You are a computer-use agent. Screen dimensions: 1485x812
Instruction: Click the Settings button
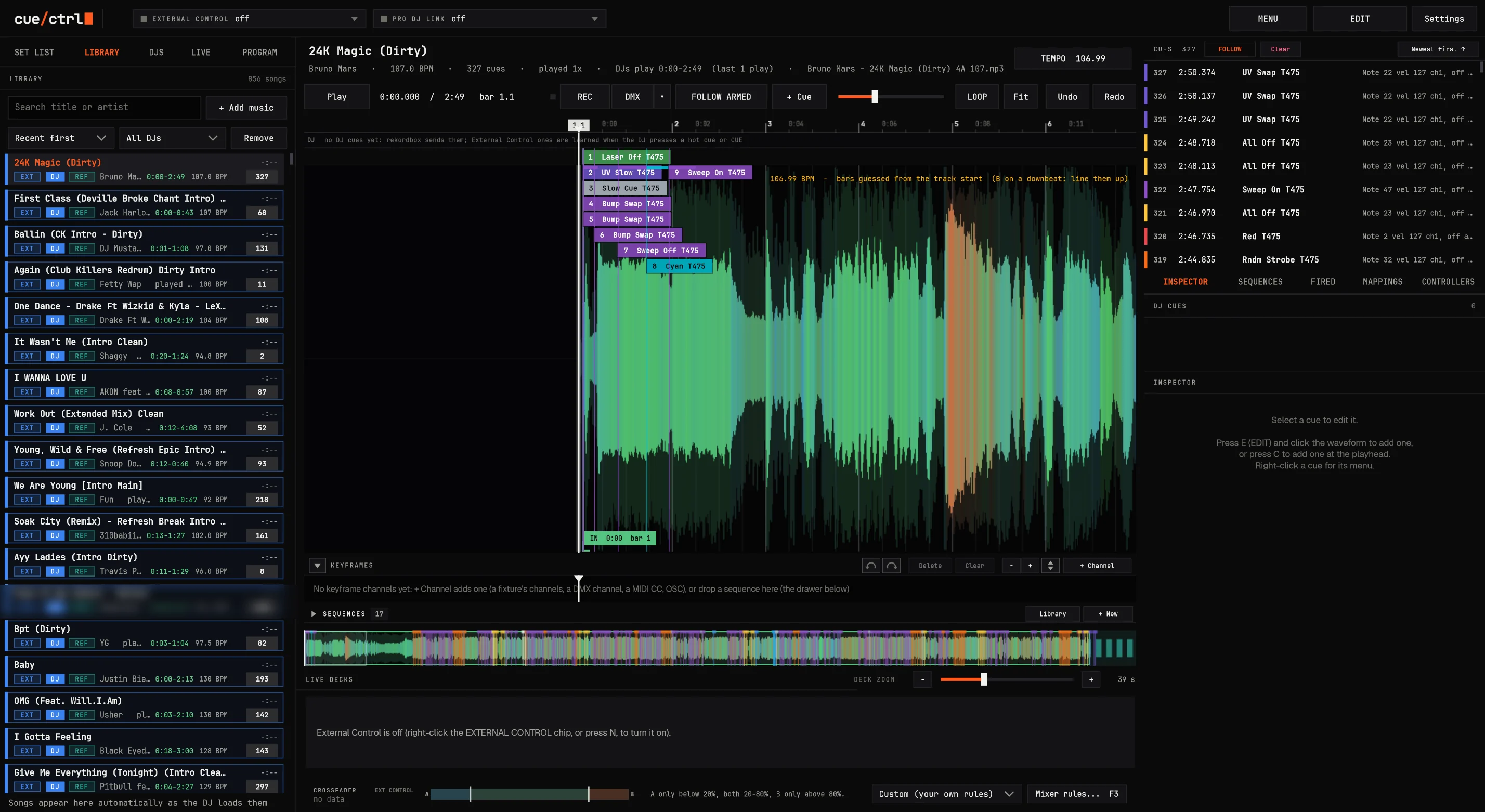1443,19
